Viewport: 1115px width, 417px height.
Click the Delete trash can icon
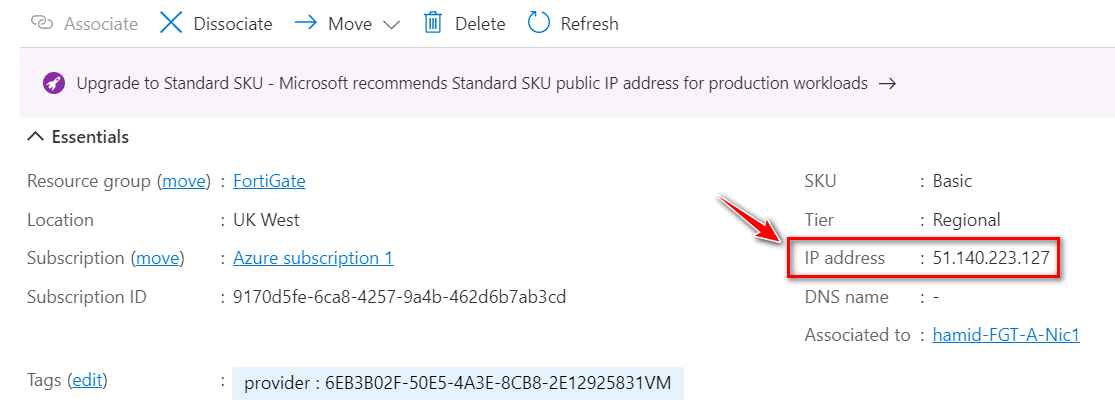pos(432,23)
